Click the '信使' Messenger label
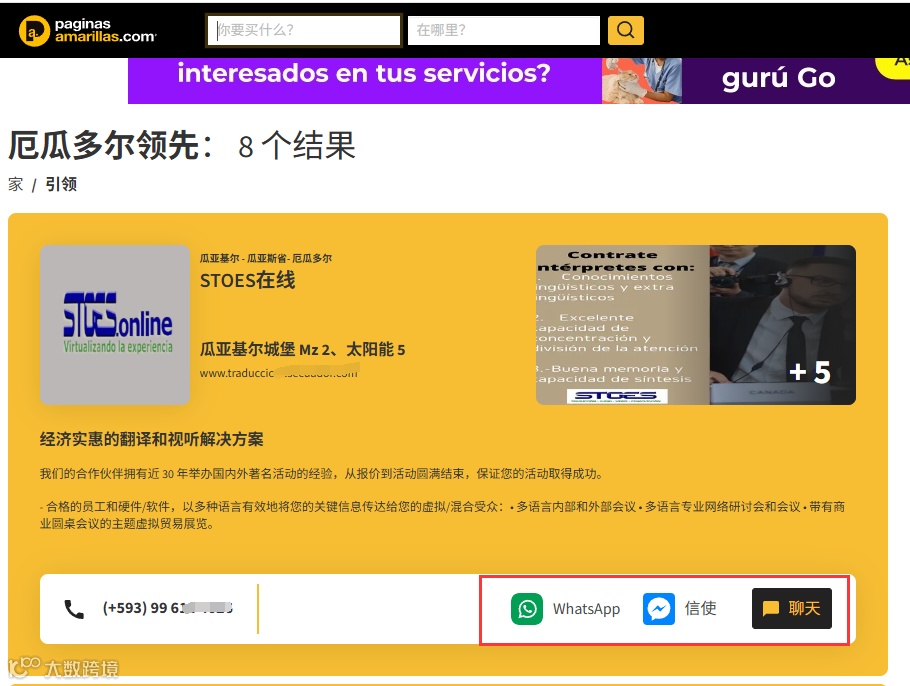The width and height of the screenshot is (910, 686). point(700,608)
